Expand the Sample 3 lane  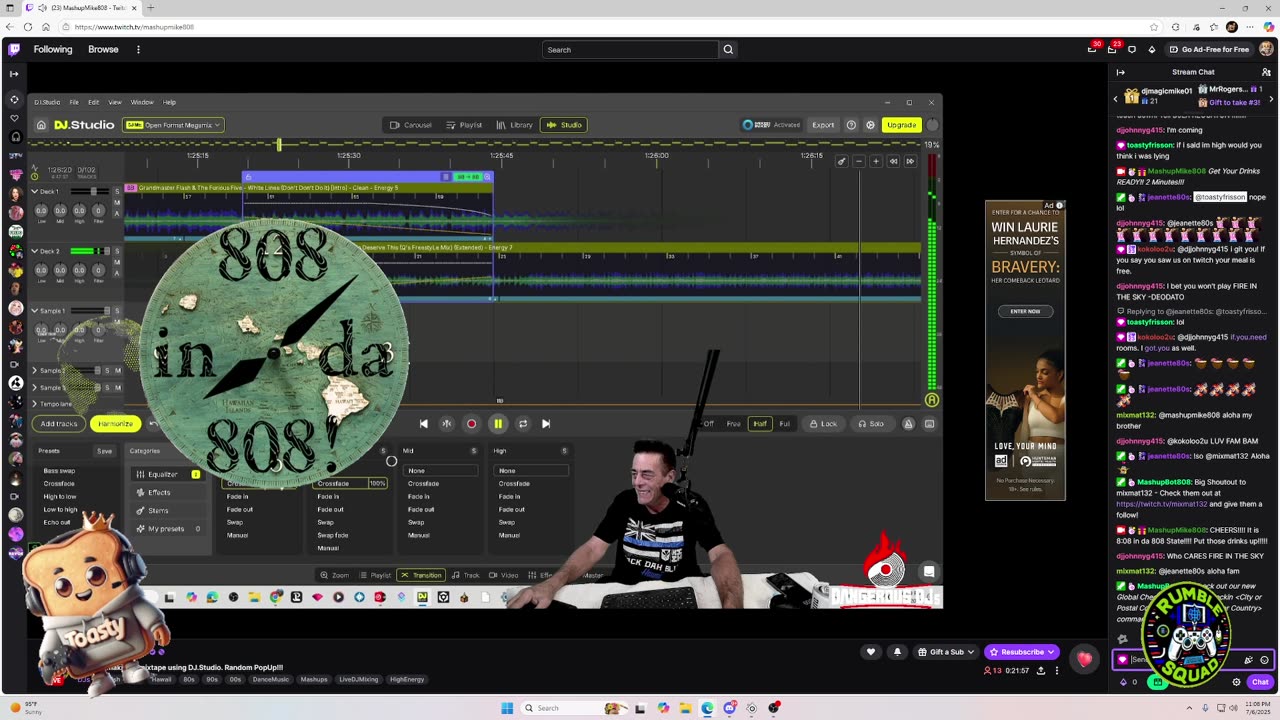click(x=34, y=387)
